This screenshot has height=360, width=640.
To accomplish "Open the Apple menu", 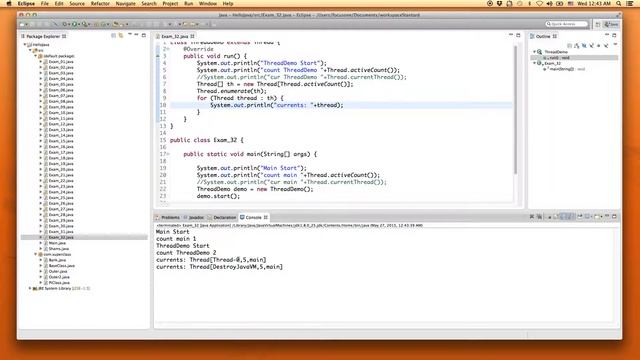I will click(9, 3).
